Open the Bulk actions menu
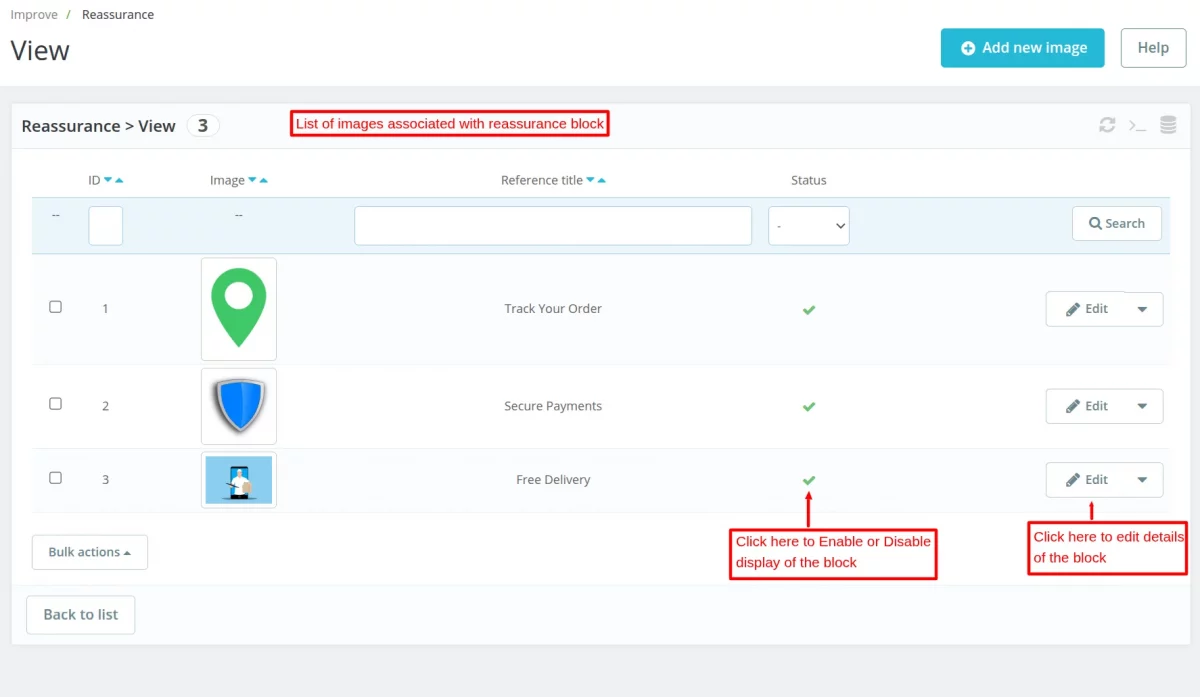This screenshot has height=697, width=1200. [90, 552]
